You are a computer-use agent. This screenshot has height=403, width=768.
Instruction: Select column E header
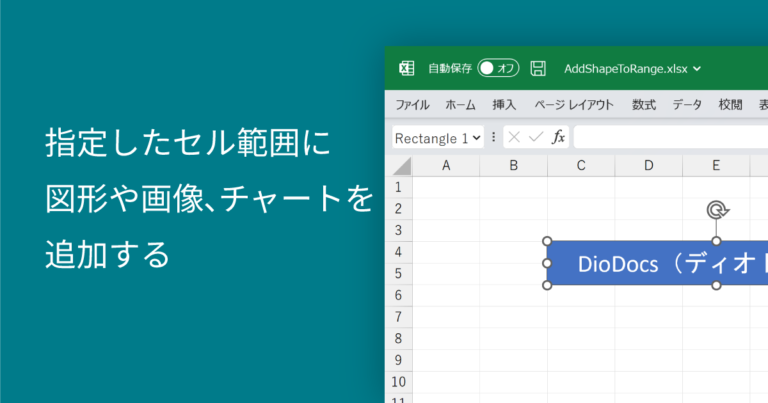click(x=716, y=166)
